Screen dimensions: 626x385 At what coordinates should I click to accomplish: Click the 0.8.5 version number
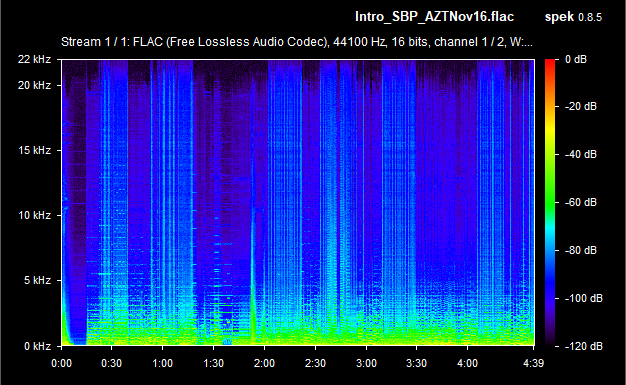click(x=590, y=18)
